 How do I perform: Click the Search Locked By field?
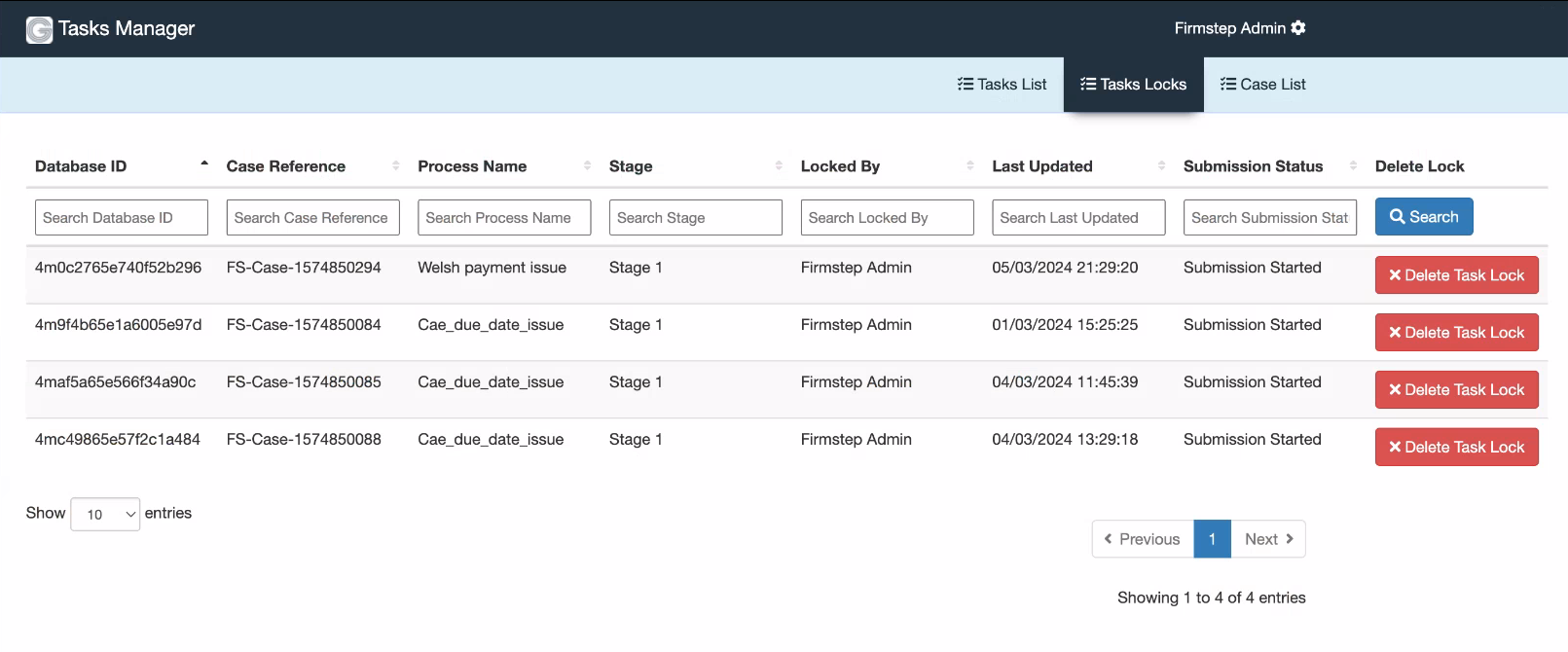887,218
